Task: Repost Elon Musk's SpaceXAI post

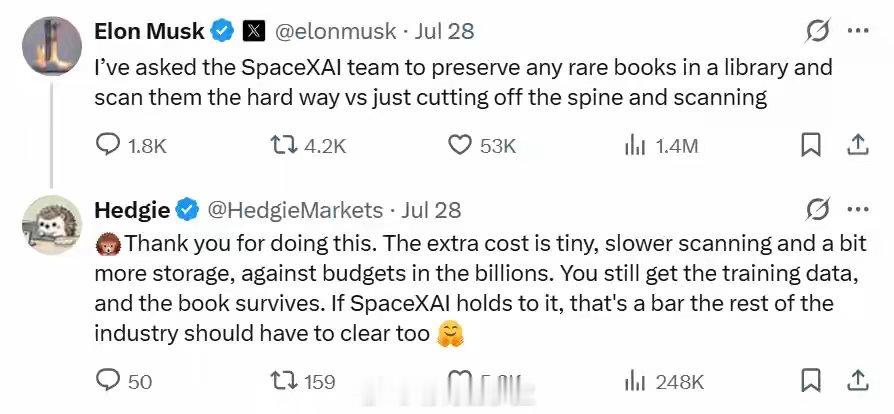Action: pyautogui.click(x=307, y=146)
